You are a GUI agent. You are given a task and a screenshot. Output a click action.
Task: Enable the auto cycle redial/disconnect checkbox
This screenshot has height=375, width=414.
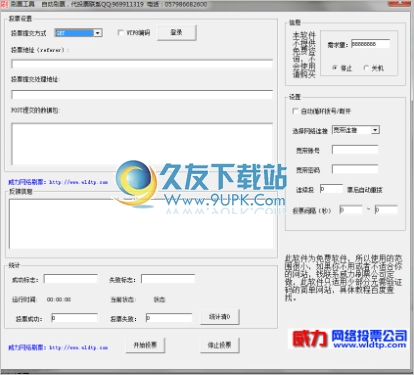(x=295, y=111)
